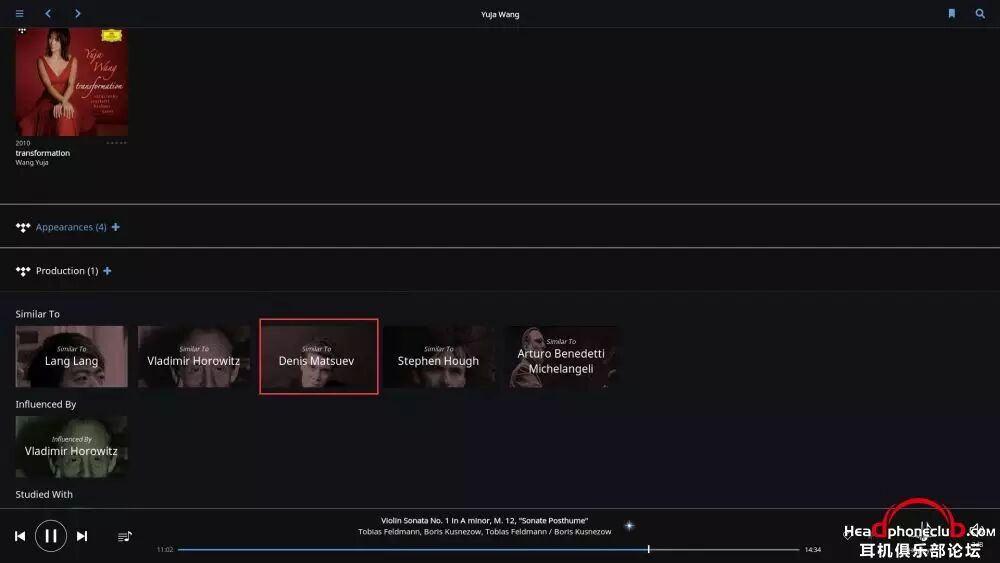Go back with the left arrow
The width and height of the screenshot is (1000, 563).
click(48, 13)
